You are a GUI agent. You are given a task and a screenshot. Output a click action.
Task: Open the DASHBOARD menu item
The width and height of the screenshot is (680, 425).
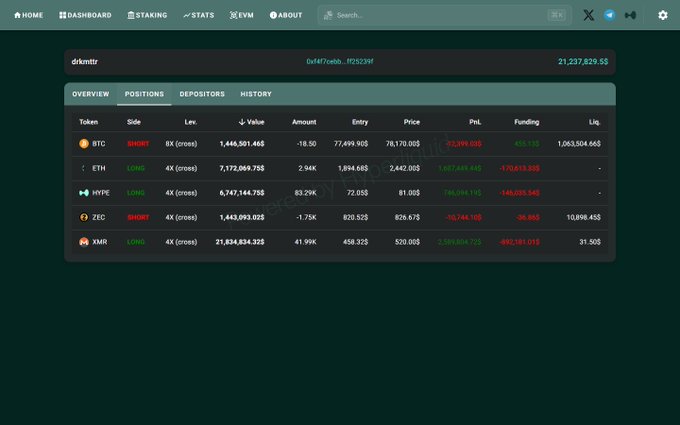click(85, 15)
